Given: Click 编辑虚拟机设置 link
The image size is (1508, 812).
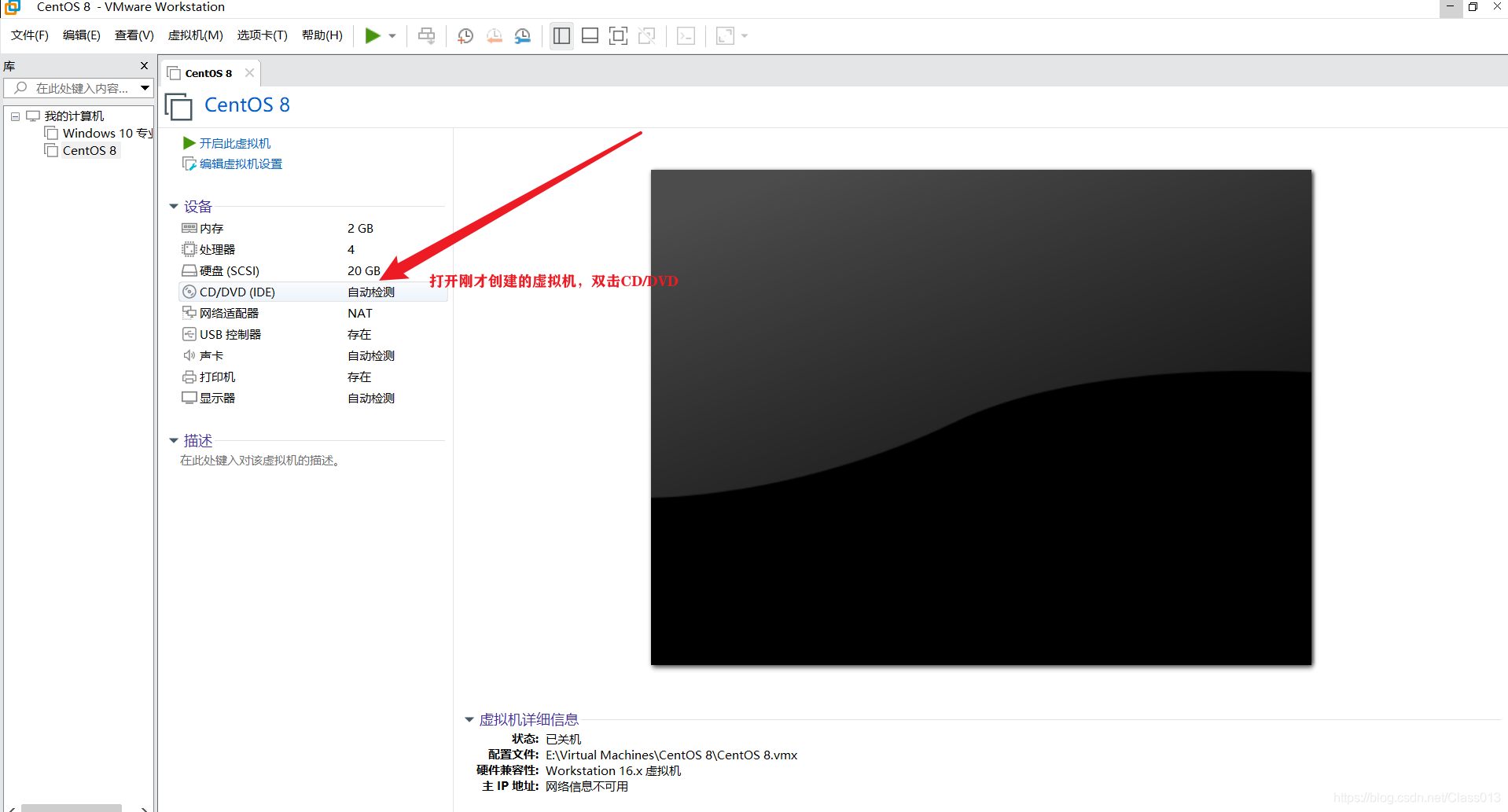Looking at the screenshot, I should 241,164.
